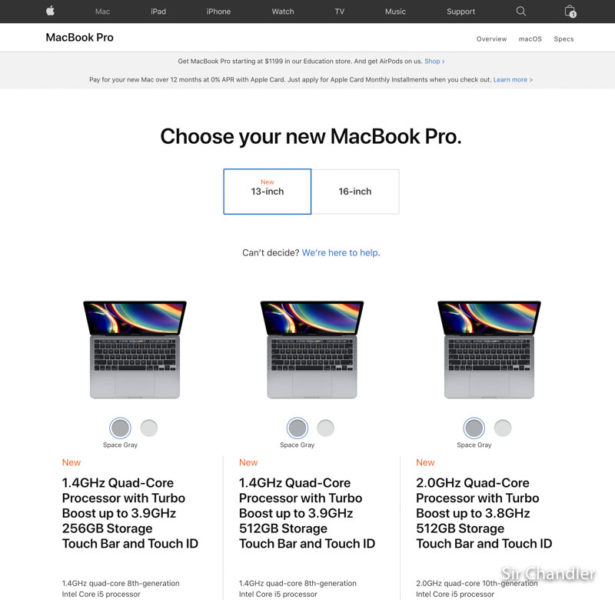Screen dimensions: 615x600
Task: Switch to the macOS tab
Action: (x=530, y=39)
